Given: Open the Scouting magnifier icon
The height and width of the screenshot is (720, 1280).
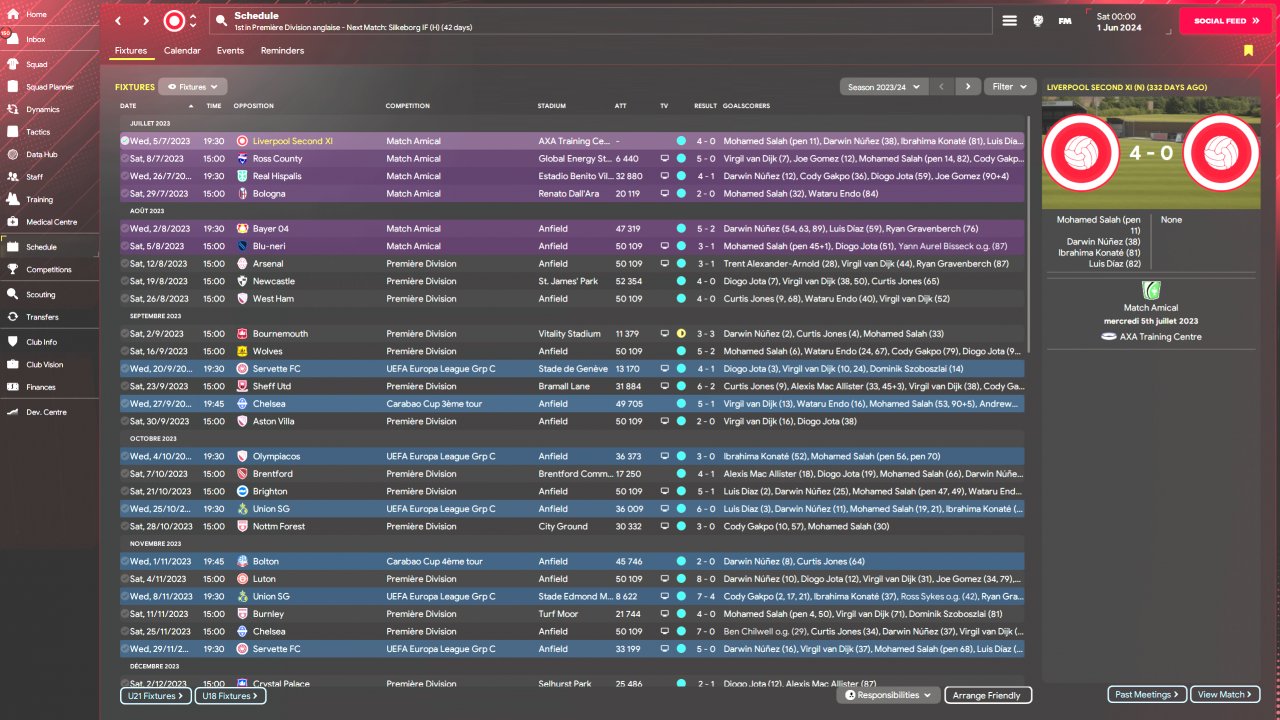Looking at the screenshot, I should click(x=12, y=295).
